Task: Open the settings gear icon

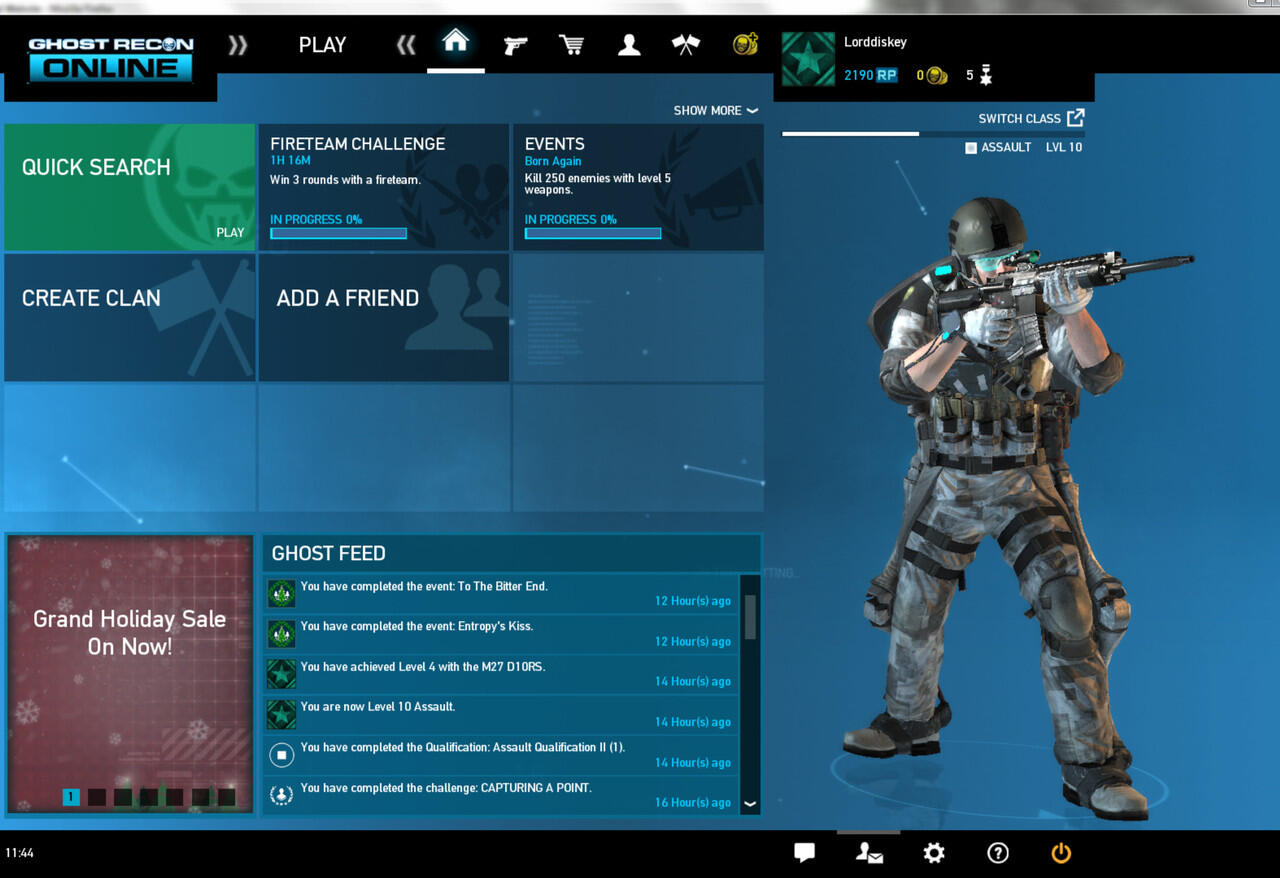Action: coord(934,853)
